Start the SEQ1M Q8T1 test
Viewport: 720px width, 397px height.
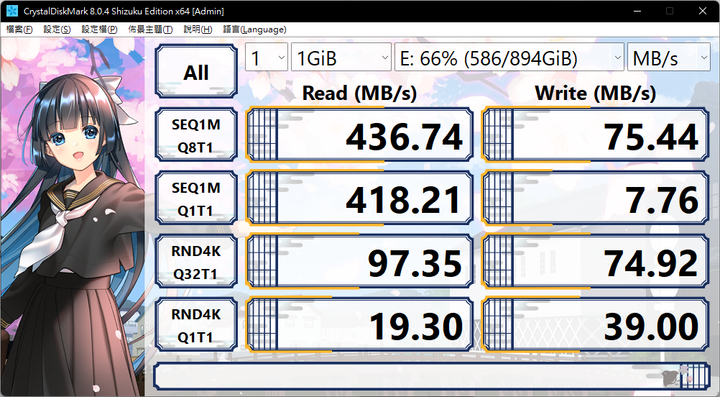(x=196, y=135)
